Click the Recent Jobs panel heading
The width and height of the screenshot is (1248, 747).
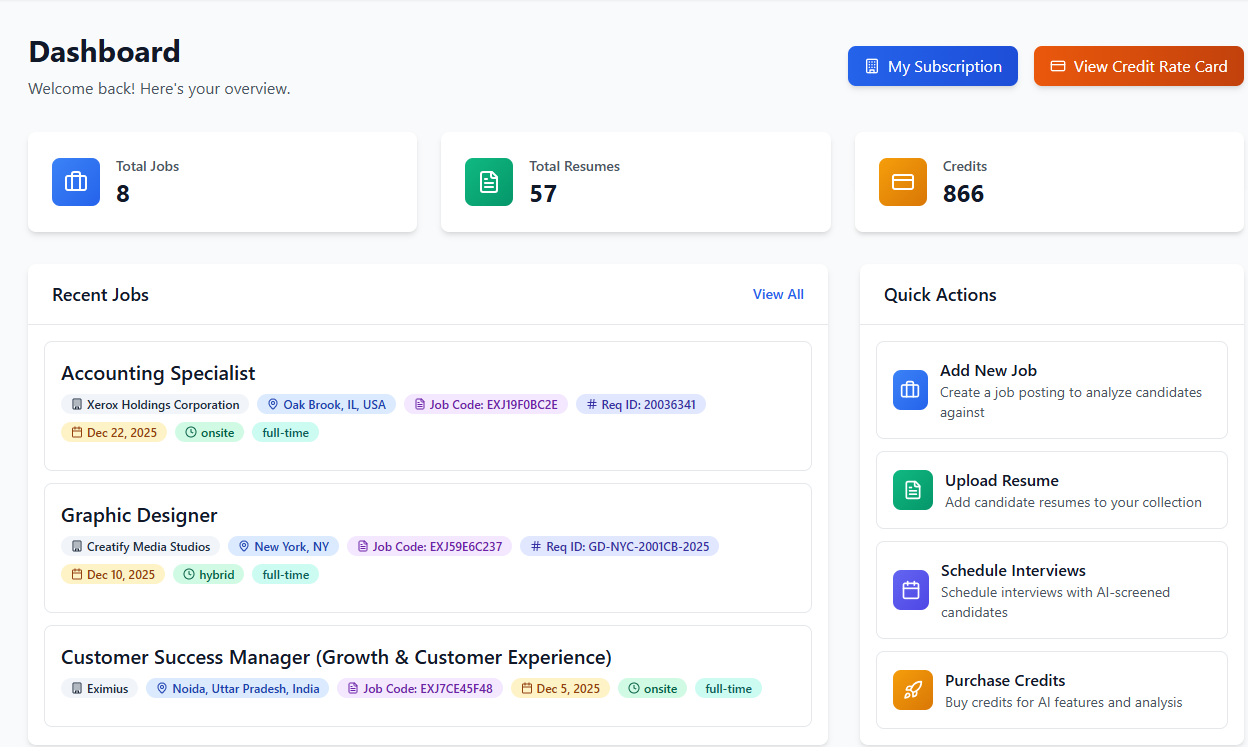[100, 295]
